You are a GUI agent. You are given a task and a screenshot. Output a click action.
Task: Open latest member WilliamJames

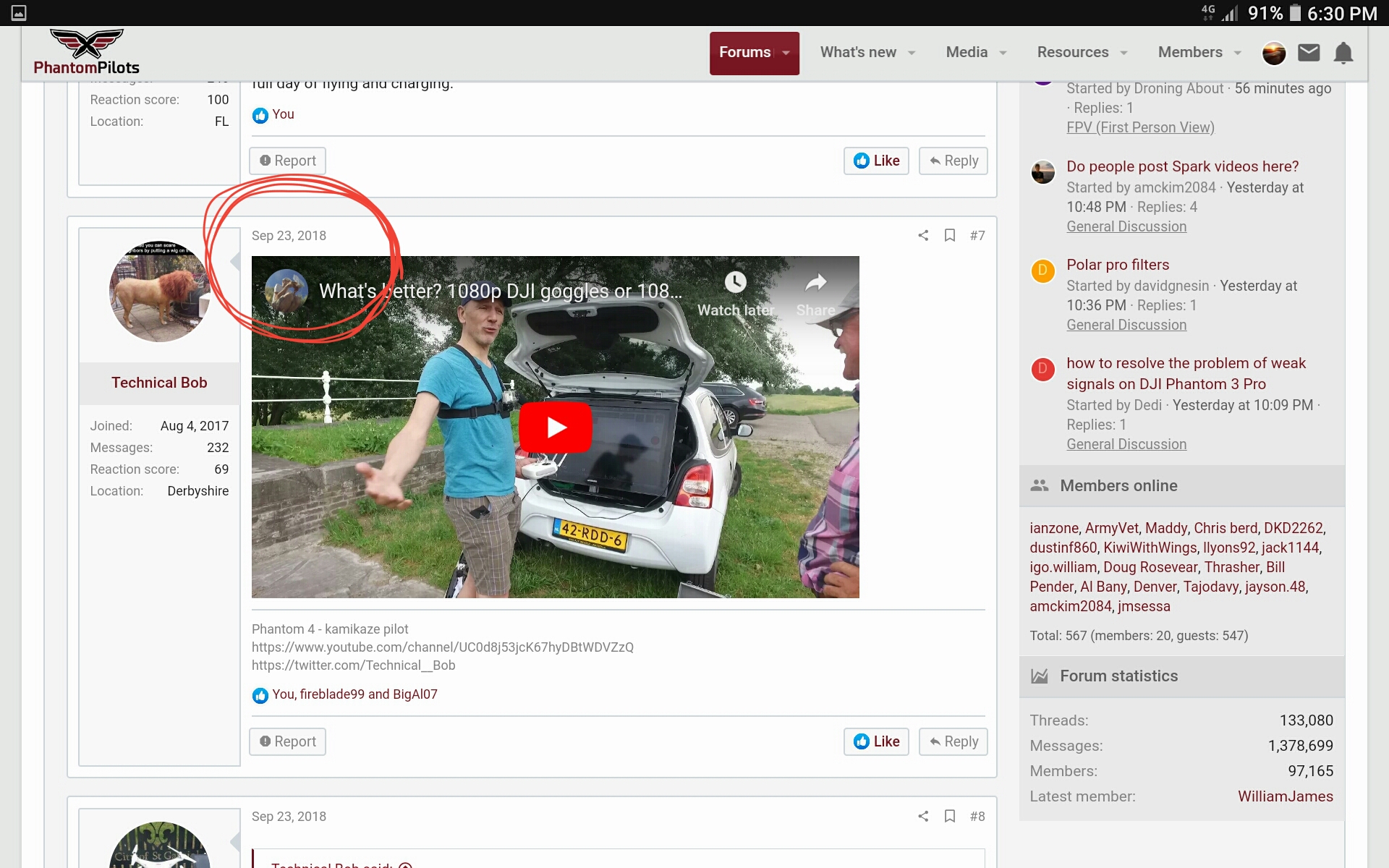[x=1285, y=796]
